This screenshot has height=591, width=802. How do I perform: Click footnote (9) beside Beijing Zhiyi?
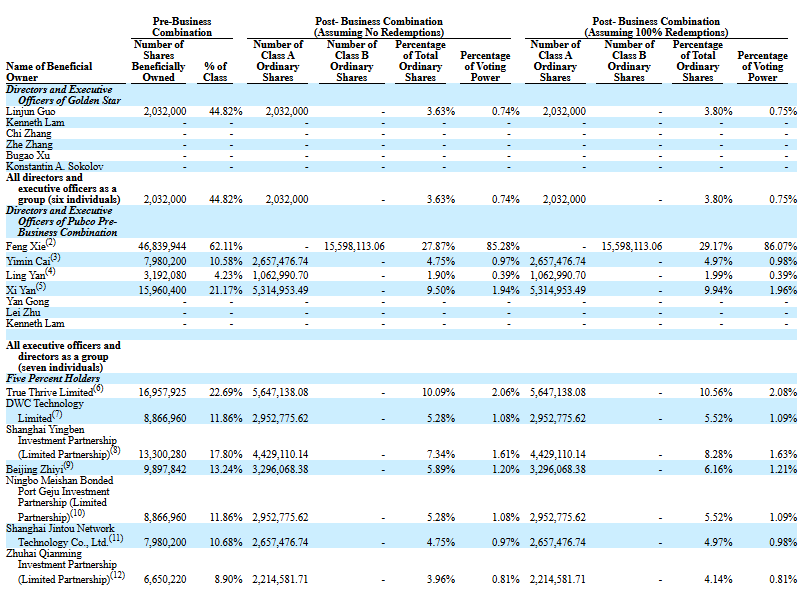click(68, 466)
